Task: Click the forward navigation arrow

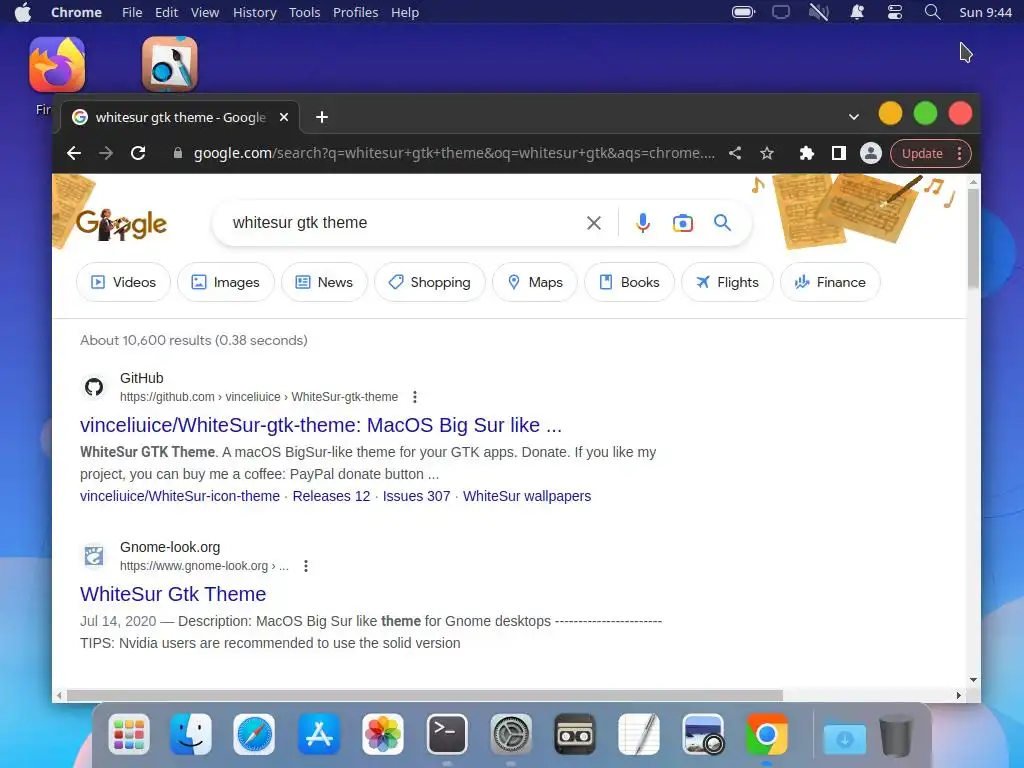Action: coord(106,153)
